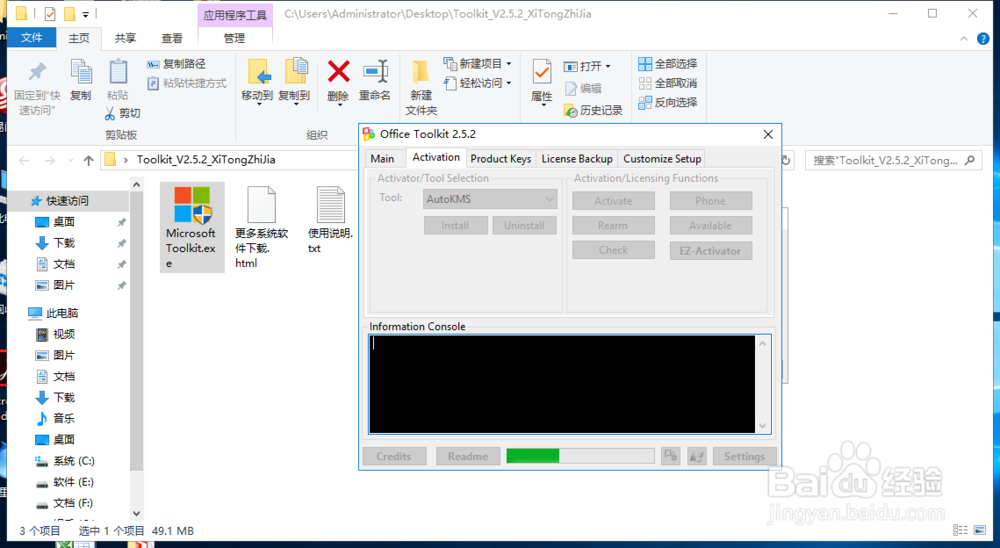Image resolution: width=1000 pixels, height=548 pixels.
Task: Click inside the Information Console
Action: 562,384
